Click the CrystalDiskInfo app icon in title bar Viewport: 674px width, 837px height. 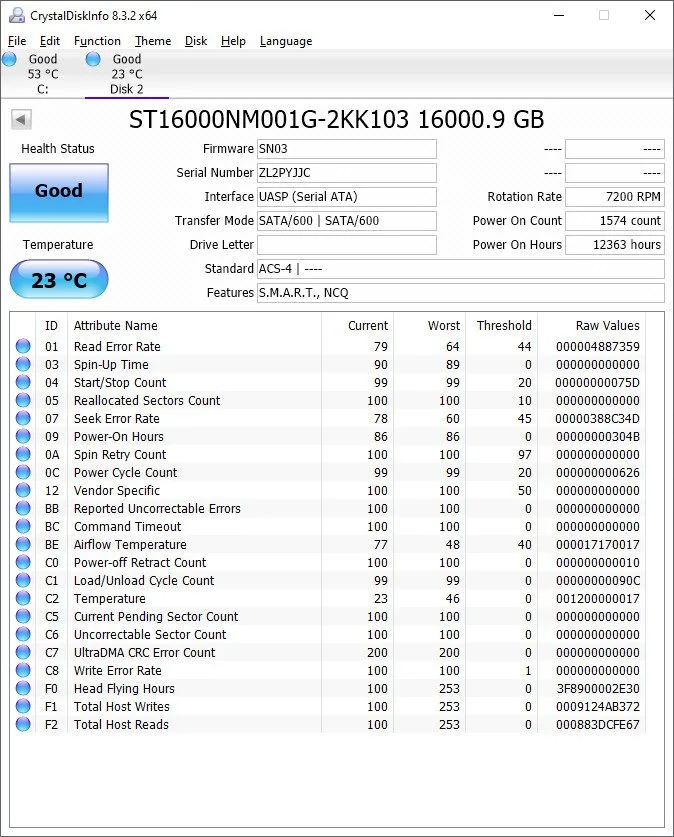coord(17,15)
